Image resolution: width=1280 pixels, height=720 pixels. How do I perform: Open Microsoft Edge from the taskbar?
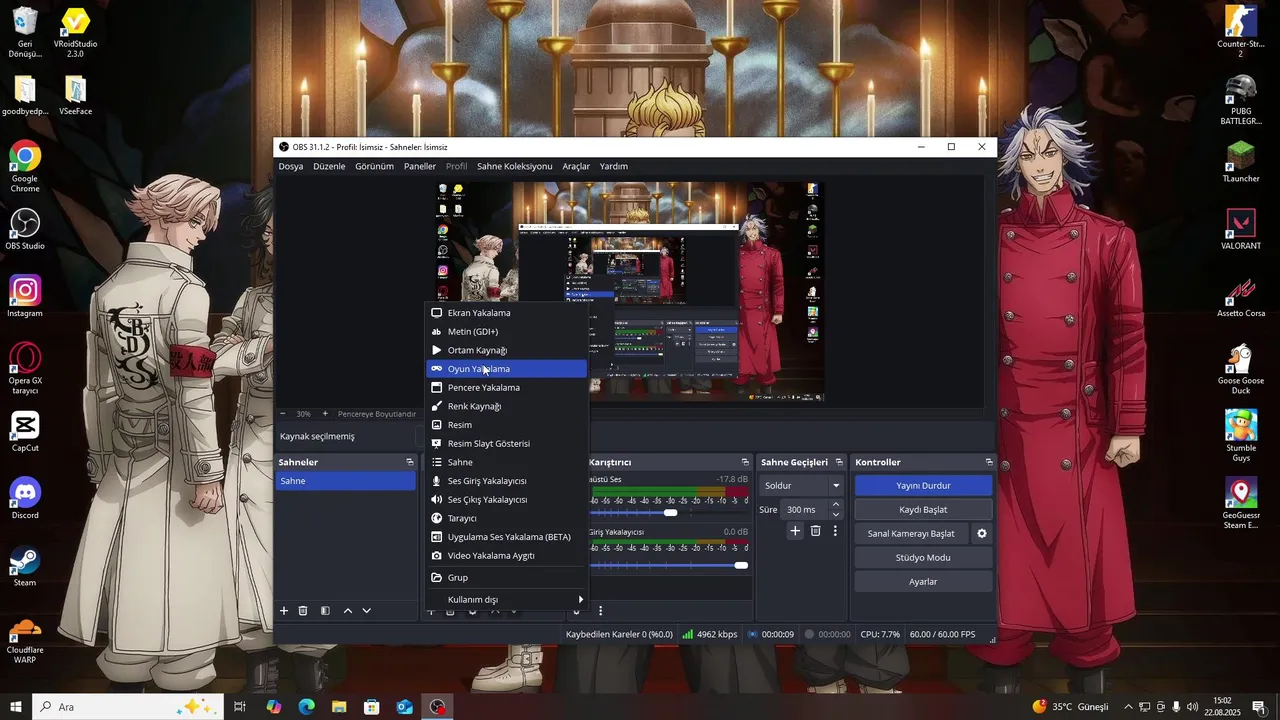point(306,707)
